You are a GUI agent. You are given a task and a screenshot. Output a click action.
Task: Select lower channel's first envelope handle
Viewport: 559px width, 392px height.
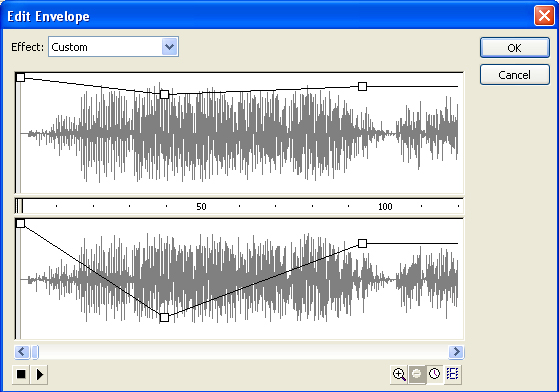(20, 223)
